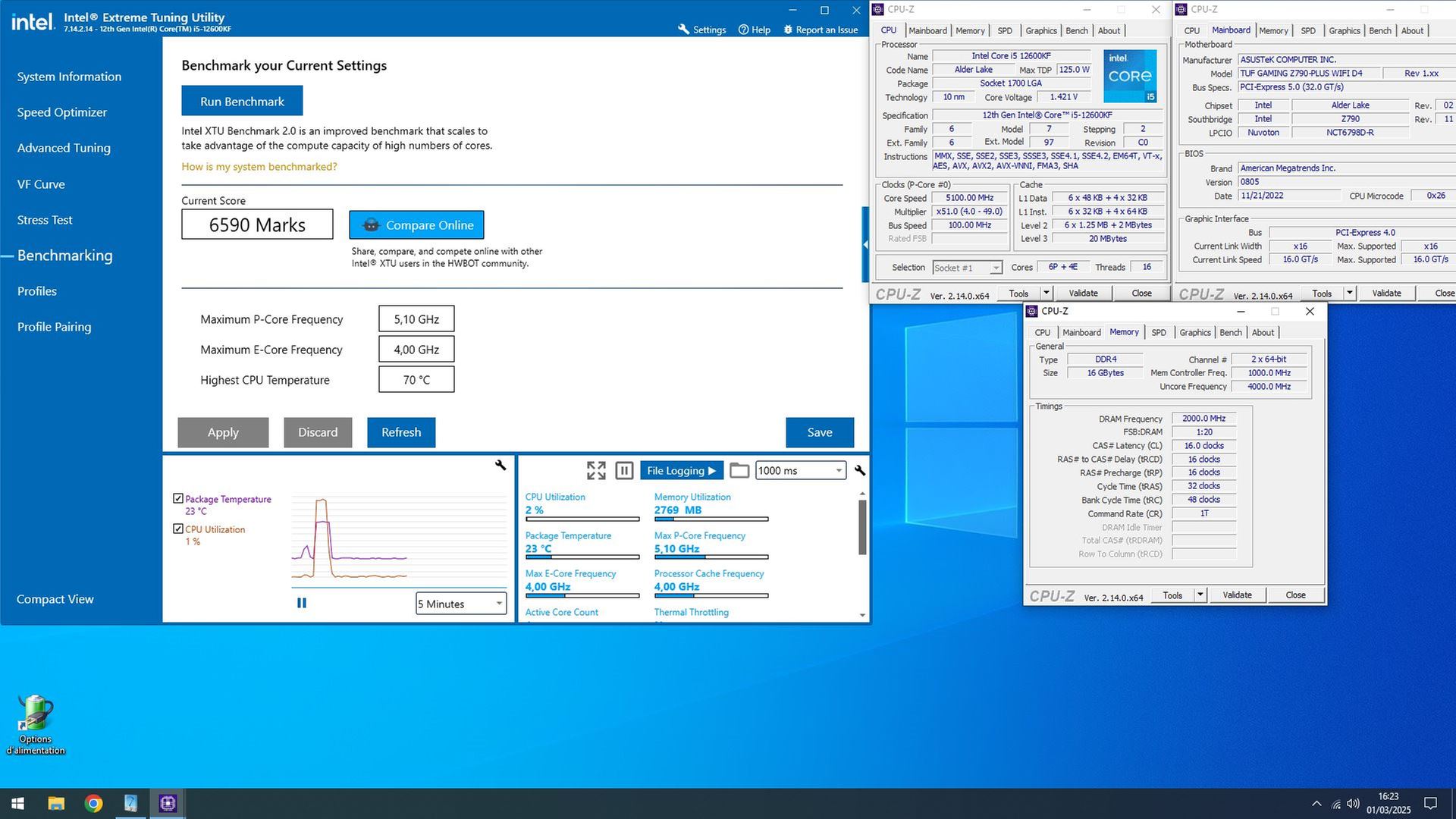
Task: Save the benchmark settings
Action: click(820, 432)
